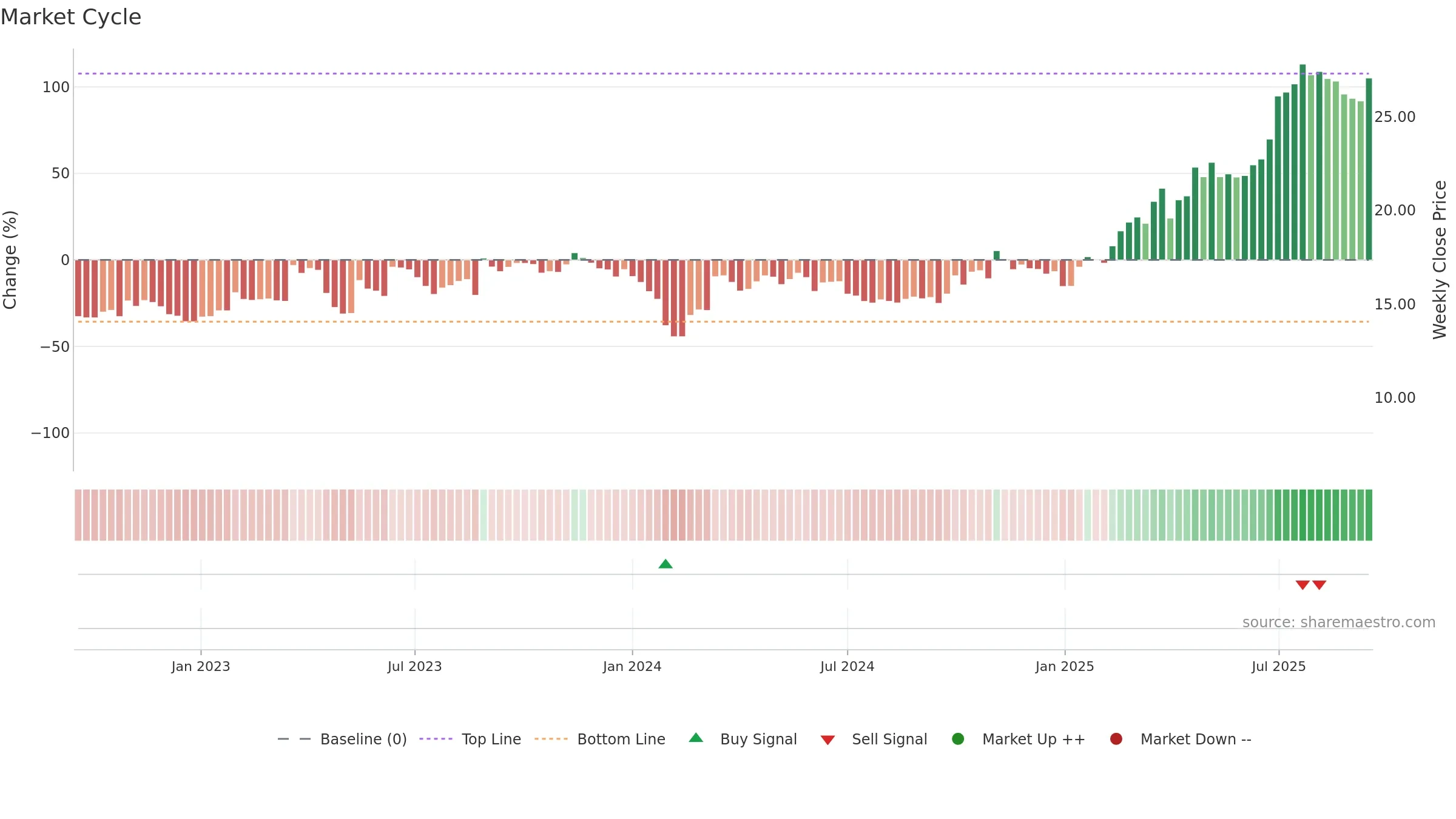The width and height of the screenshot is (1456, 819).
Task: Click the Market Cycle chart title
Action: [x=71, y=17]
